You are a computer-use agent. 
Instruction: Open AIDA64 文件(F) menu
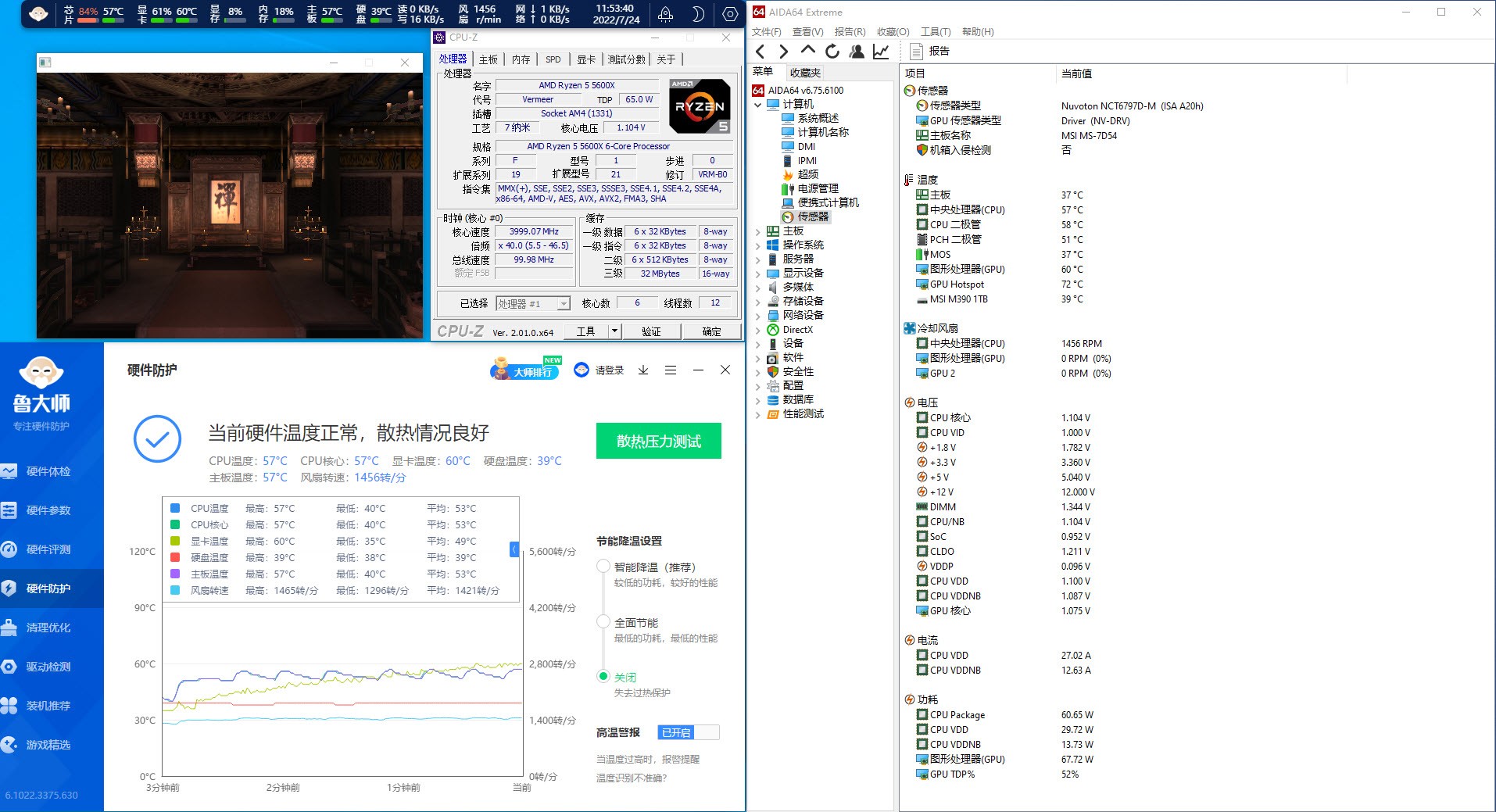point(767,32)
